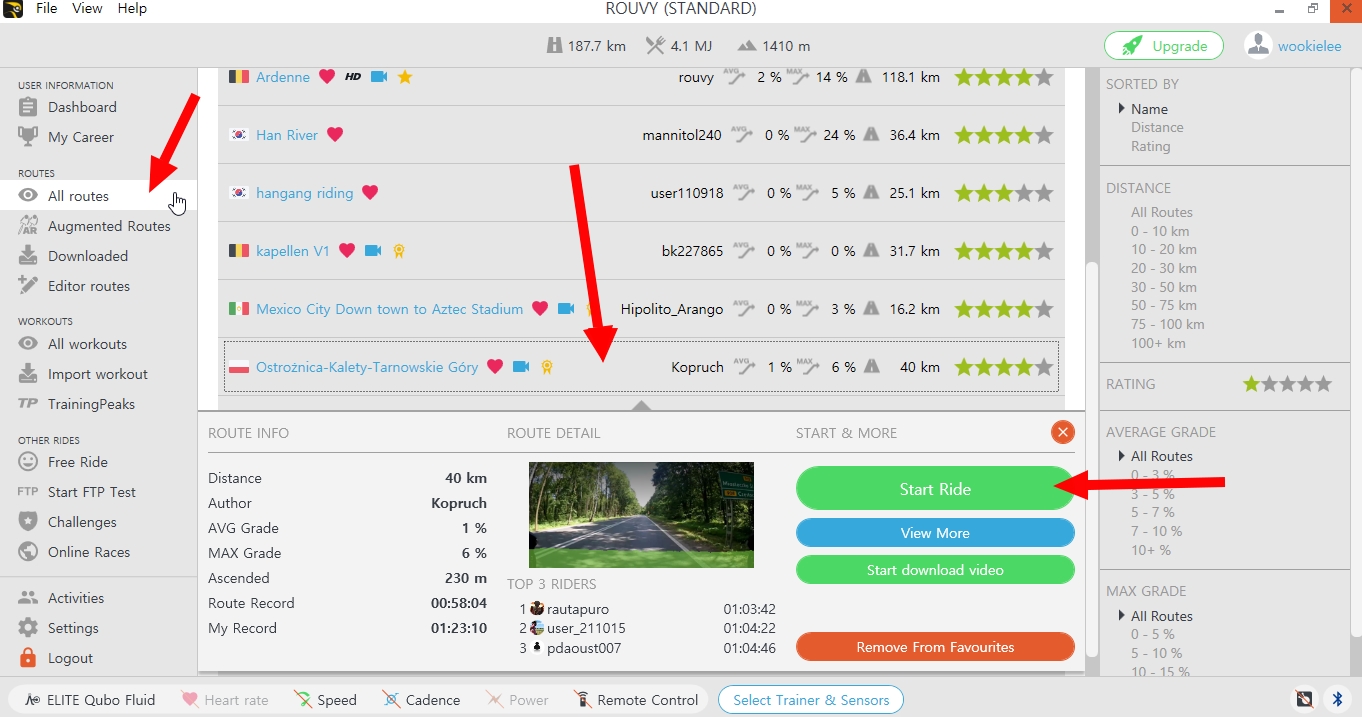Open the kapellen V1 route

coord(293,251)
